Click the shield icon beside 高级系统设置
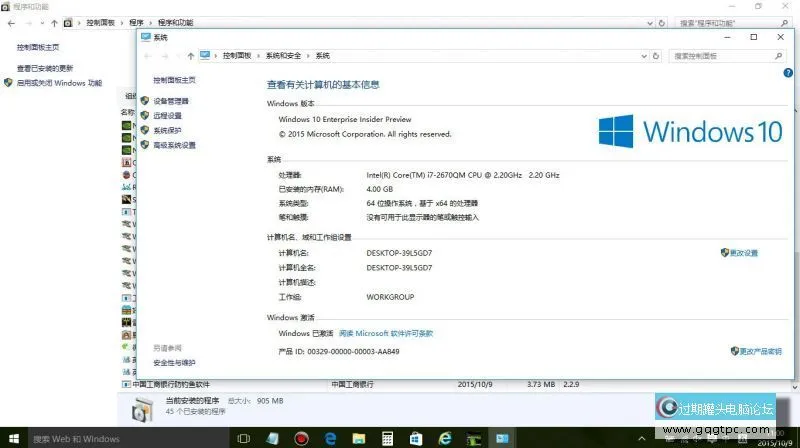This screenshot has width=800, height=448. point(145,145)
